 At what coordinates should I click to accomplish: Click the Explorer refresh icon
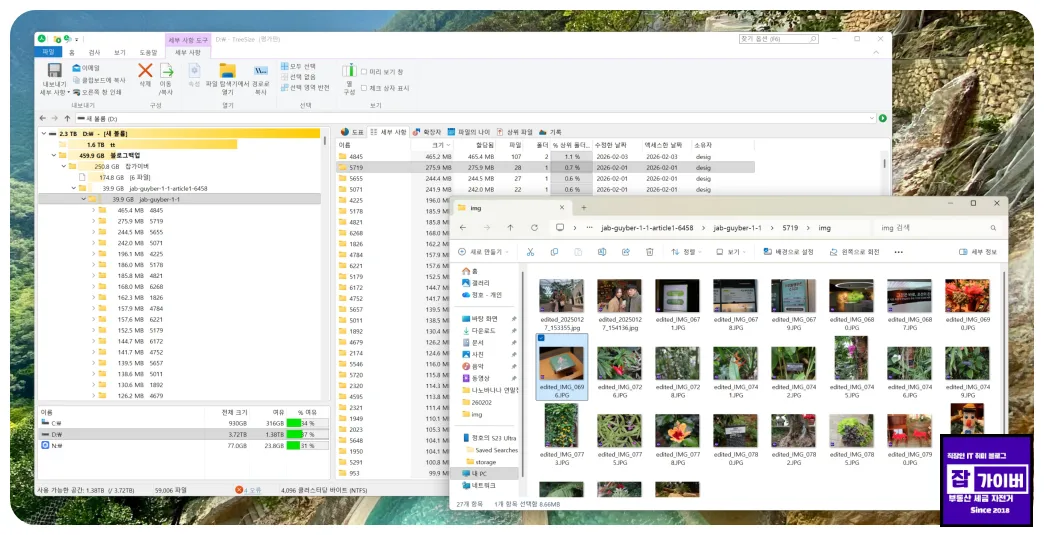pos(534,228)
